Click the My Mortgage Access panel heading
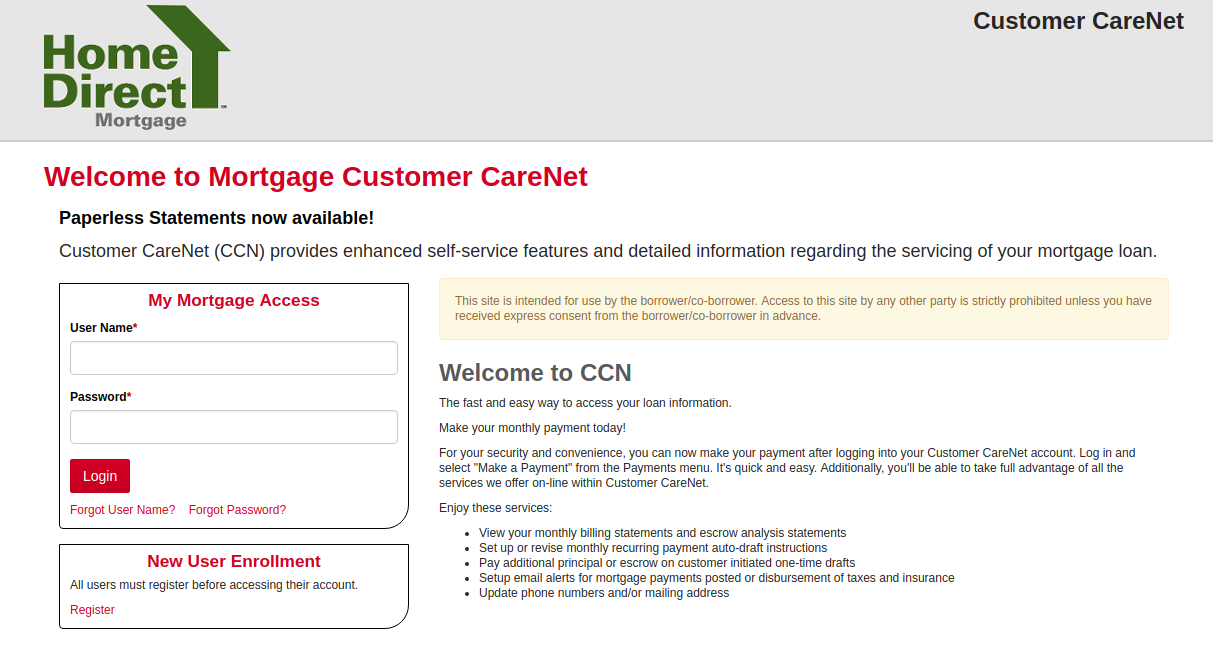Screen dimensions: 1213x663 (234, 300)
